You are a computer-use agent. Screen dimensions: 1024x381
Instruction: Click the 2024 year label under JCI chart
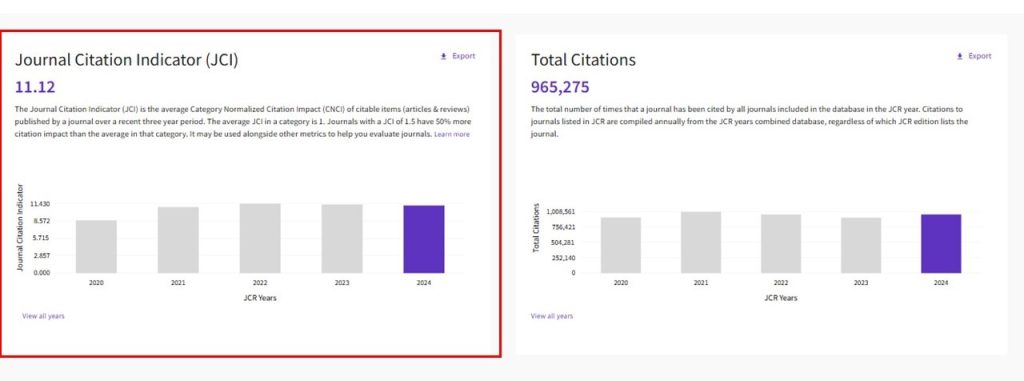coord(424,283)
